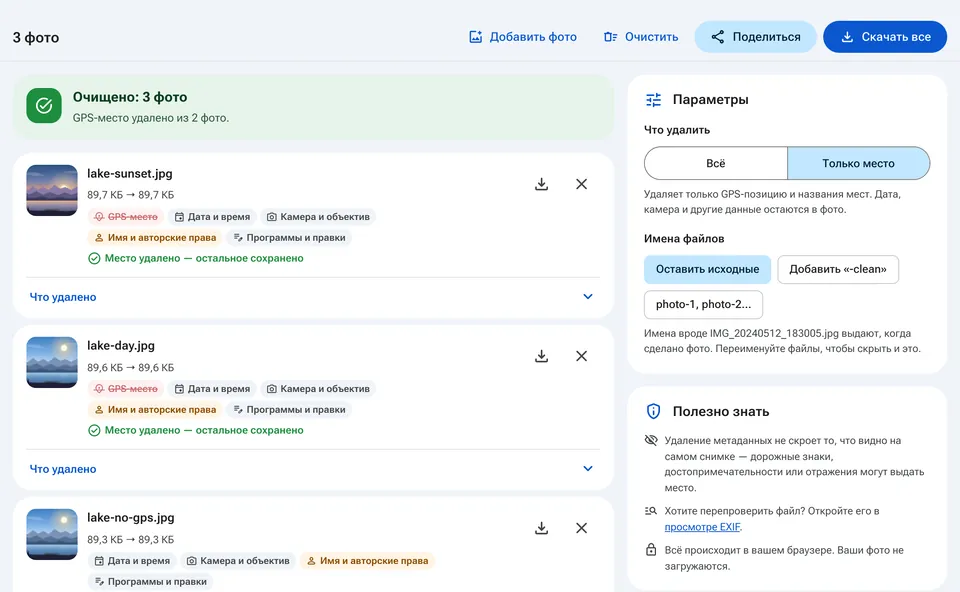
Task: Click Добавить фото button
Action: [523, 37]
